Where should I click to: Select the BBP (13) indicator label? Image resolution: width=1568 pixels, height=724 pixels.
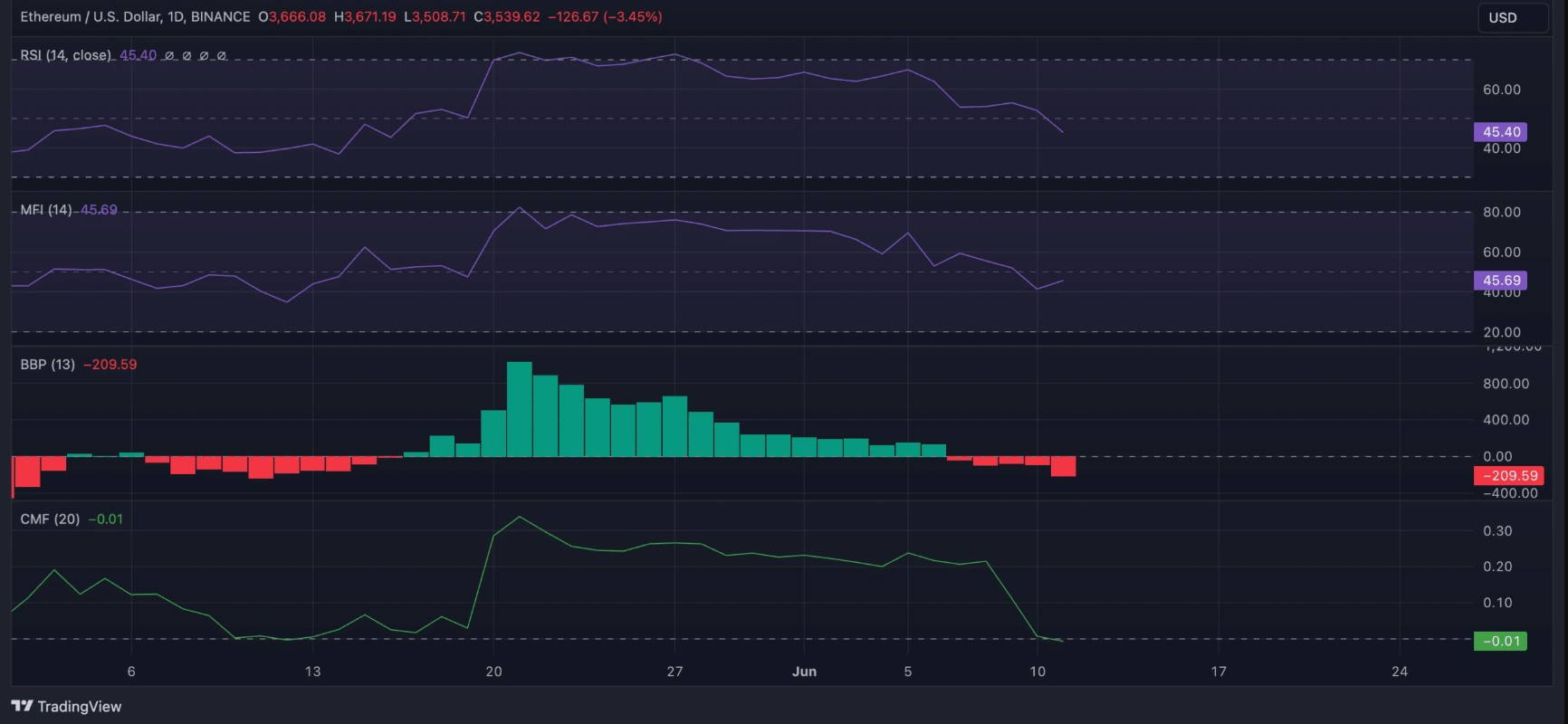(47, 365)
